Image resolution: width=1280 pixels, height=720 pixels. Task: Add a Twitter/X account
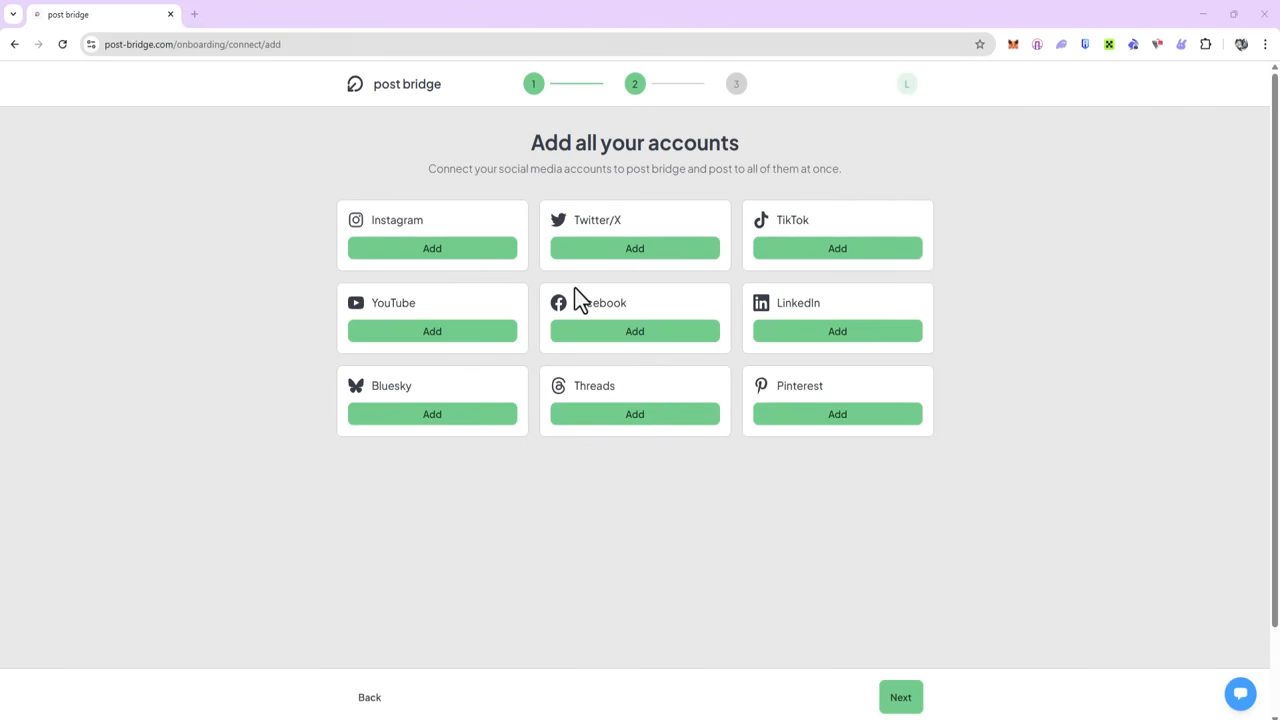tap(635, 248)
